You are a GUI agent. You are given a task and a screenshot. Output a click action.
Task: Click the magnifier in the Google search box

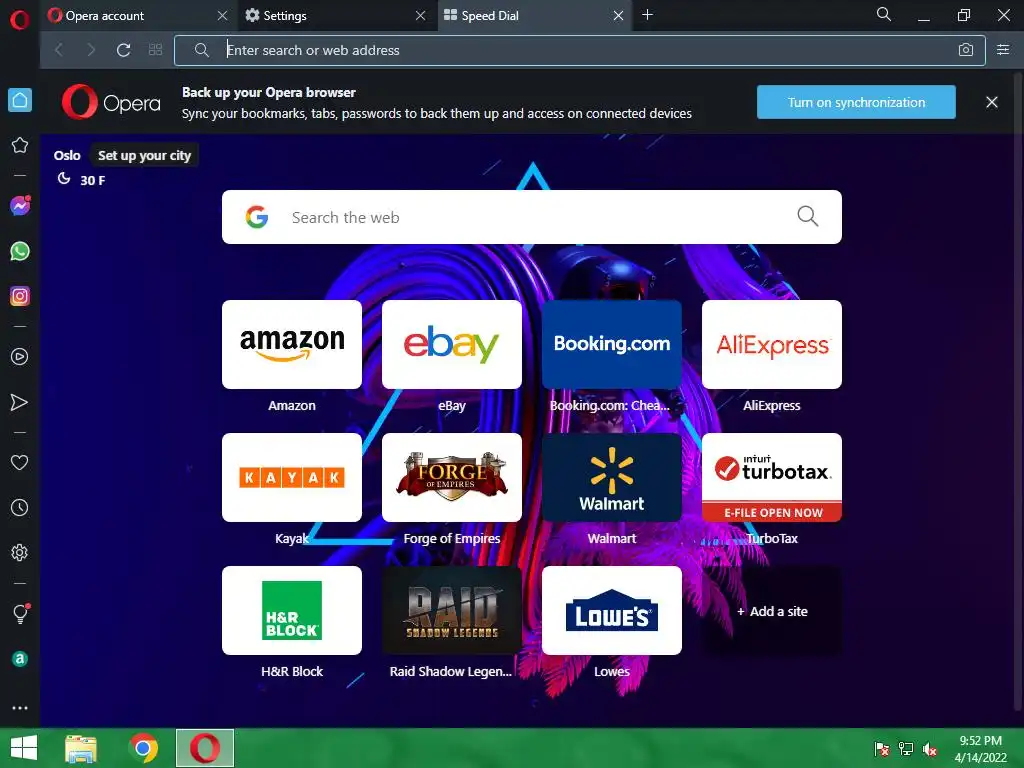click(808, 216)
